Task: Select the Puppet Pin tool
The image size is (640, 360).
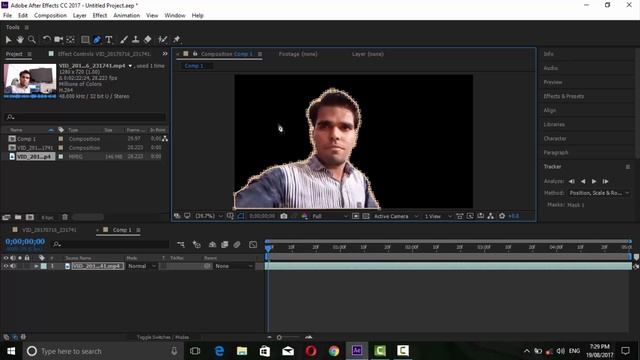Action: pos(176,40)
